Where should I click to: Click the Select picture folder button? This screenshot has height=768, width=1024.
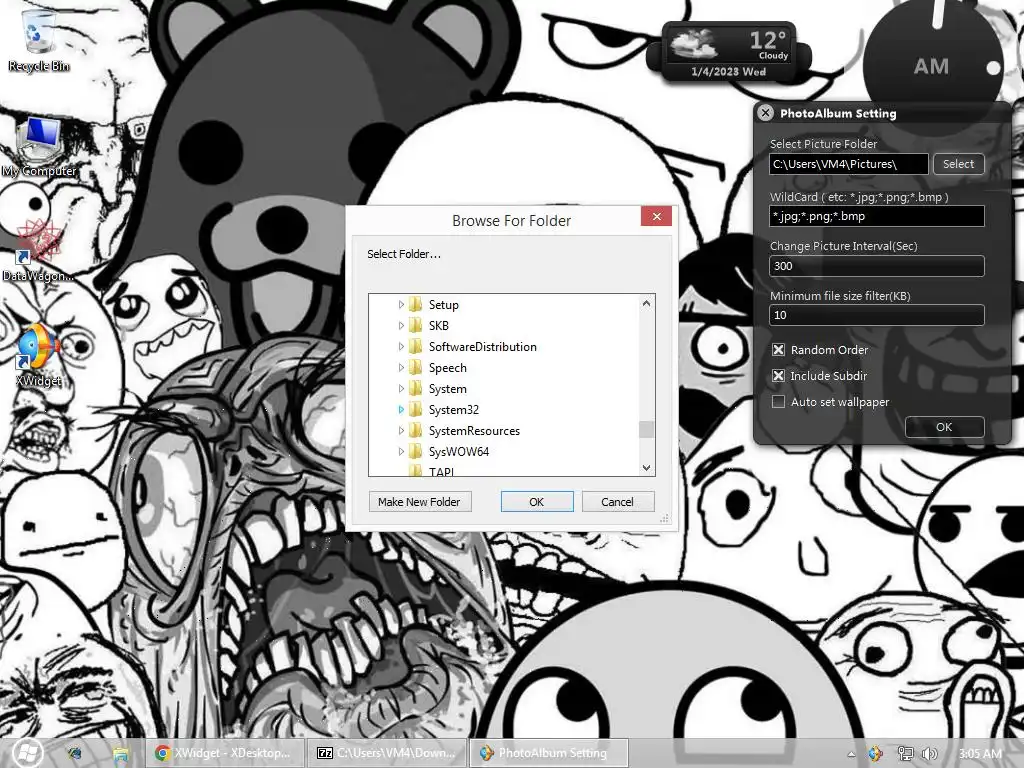[958, 164]
